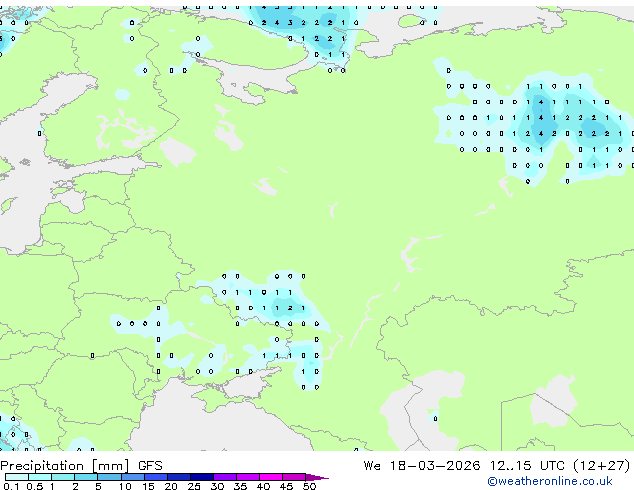Select the "Precipitation [mm] GFS" title text
634x490 pixels.
click(81, 466)
